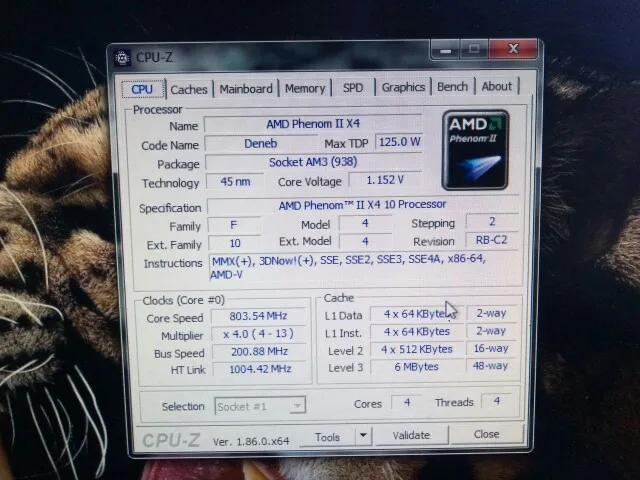Click the CPU-Z title bar icon
Image resolution: width=640 pixels, height=480 pixels.
pyautogui.click(x=122, y=58)
